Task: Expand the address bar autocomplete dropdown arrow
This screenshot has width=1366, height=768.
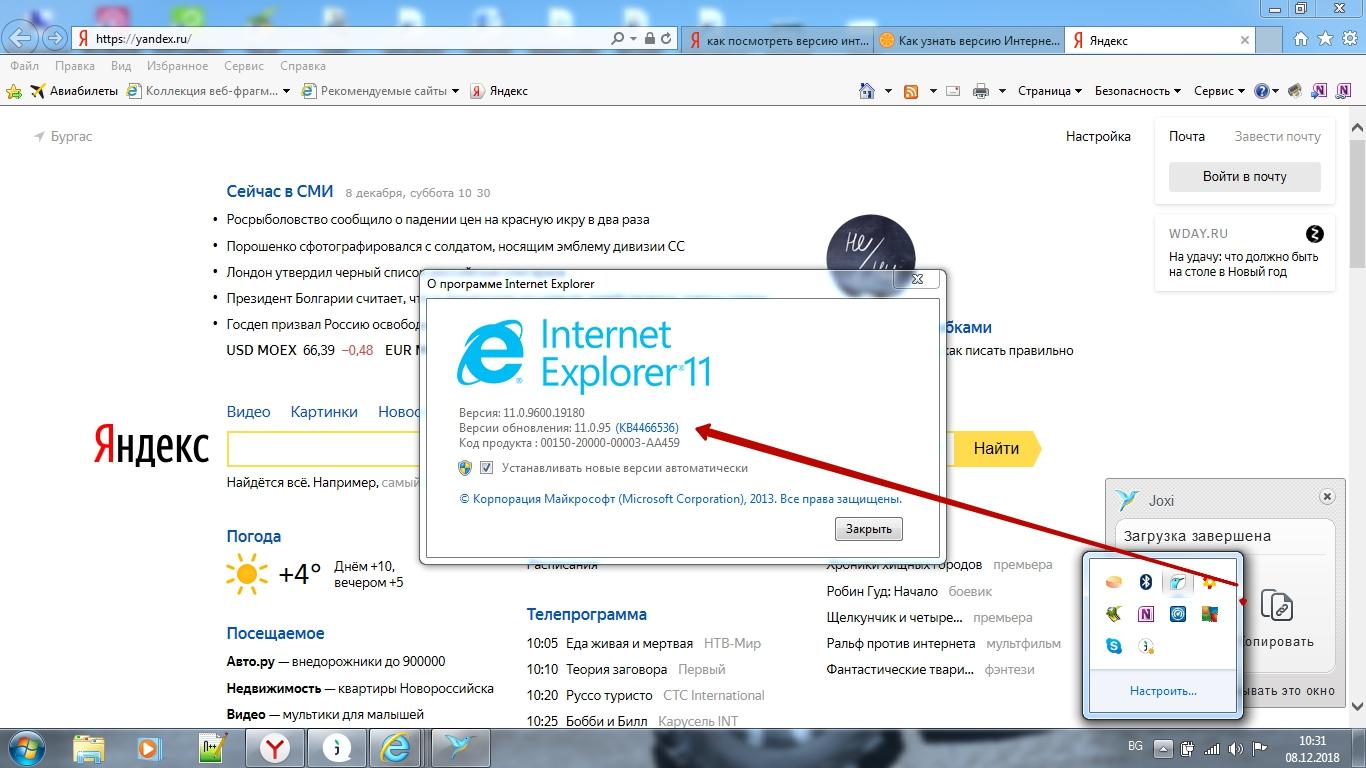Action: coord(633,39)
